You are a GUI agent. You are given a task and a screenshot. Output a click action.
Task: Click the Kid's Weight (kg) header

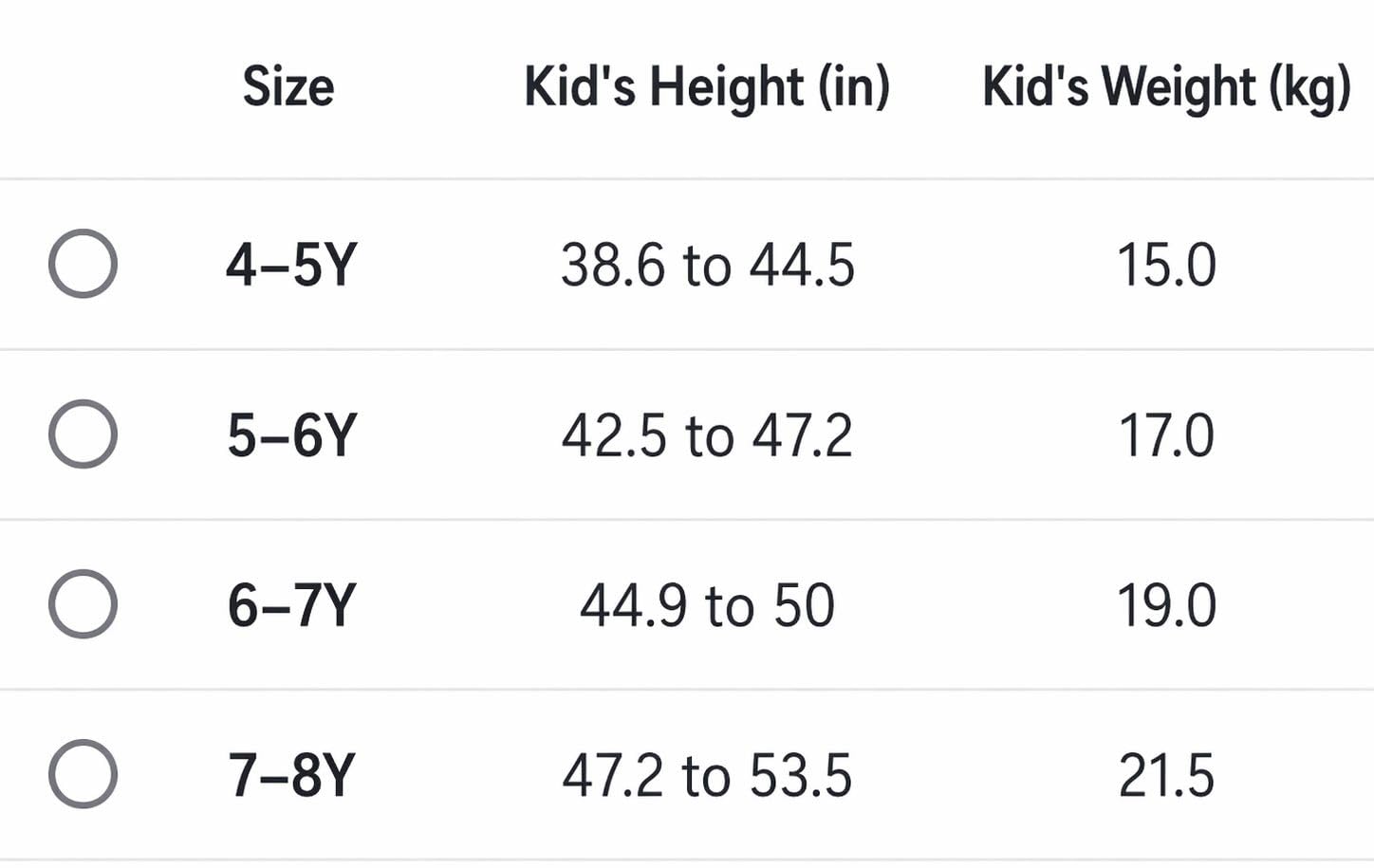[1166, 88]
